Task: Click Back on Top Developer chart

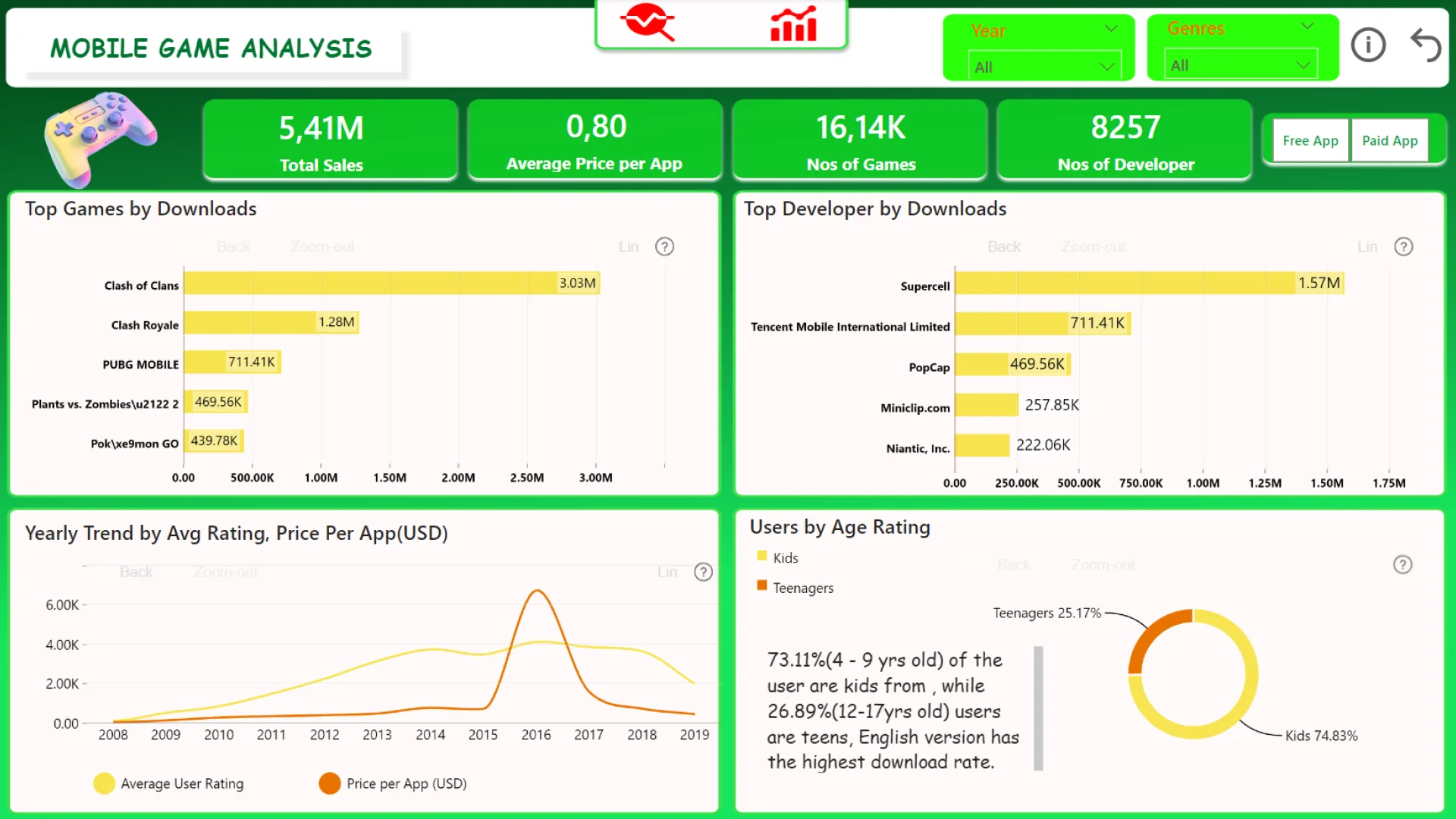Action: [x=1003, y=246]
